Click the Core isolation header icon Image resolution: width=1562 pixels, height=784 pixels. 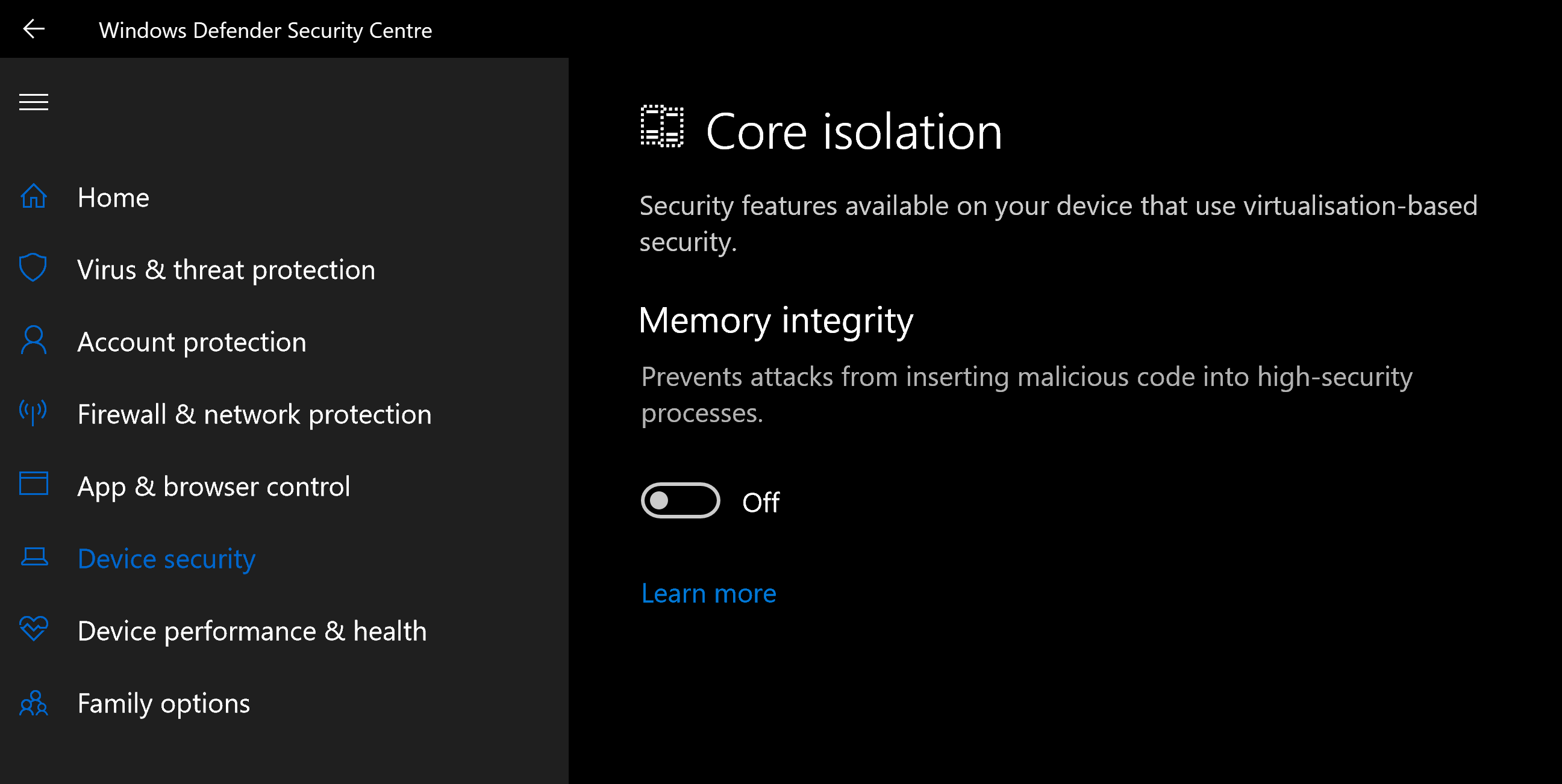[662, 126]
